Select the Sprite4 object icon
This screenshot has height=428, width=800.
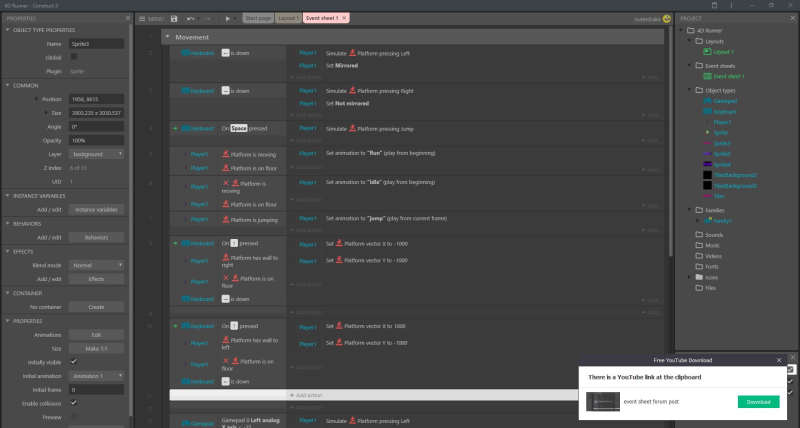pyautogui.click(x=707, y=164)
